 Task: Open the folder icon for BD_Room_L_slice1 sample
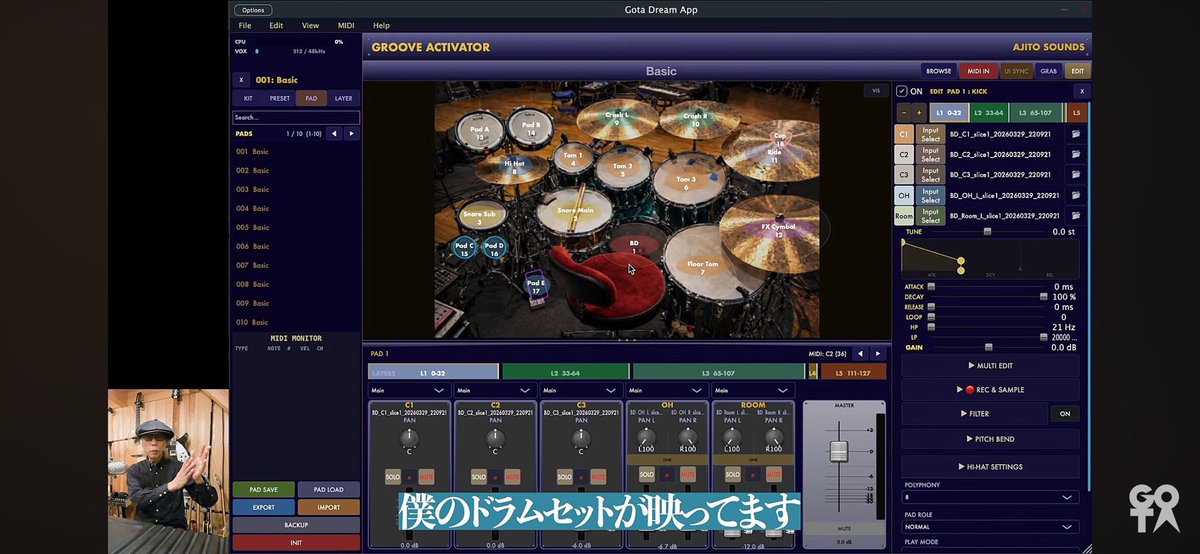click(1076, 215)
